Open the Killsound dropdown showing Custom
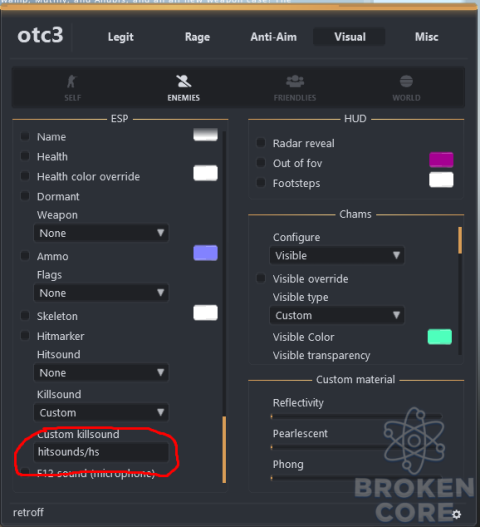The width and height of the screenshot is (480, 527). pyautogui.click(x=101, y=412)
